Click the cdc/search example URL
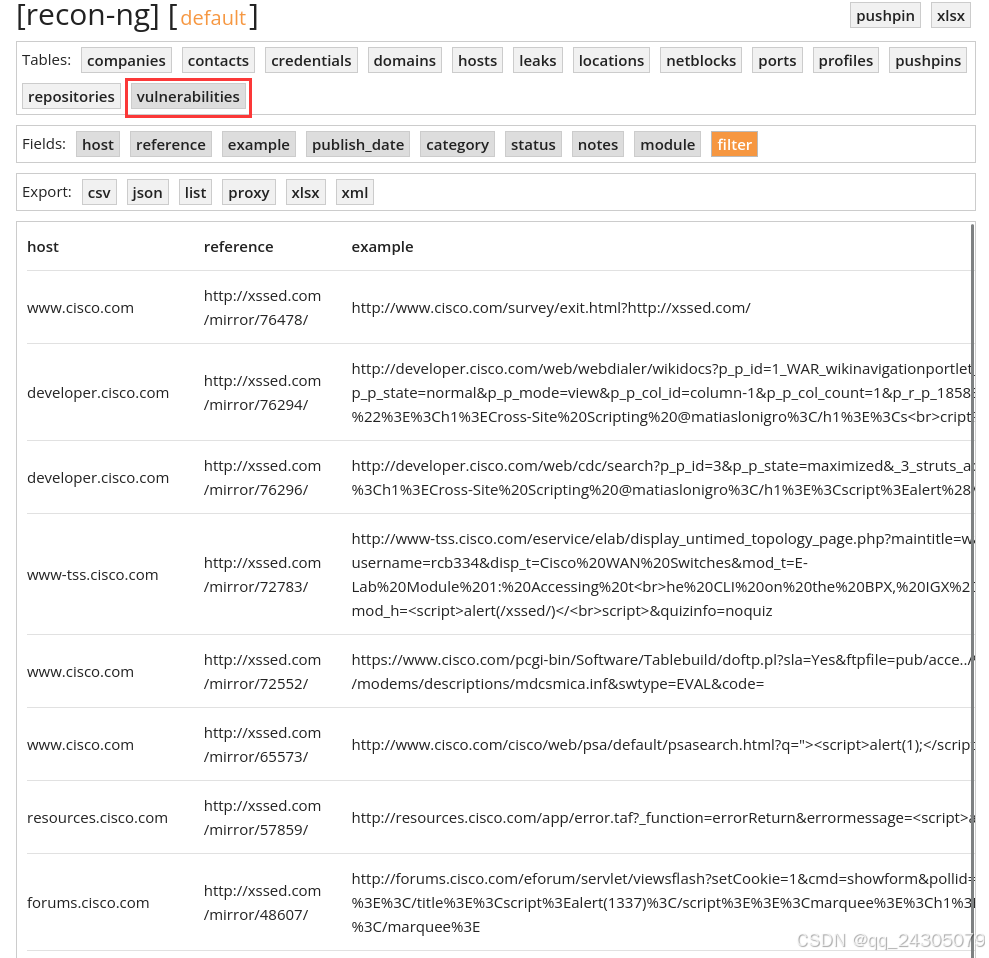 662,477
